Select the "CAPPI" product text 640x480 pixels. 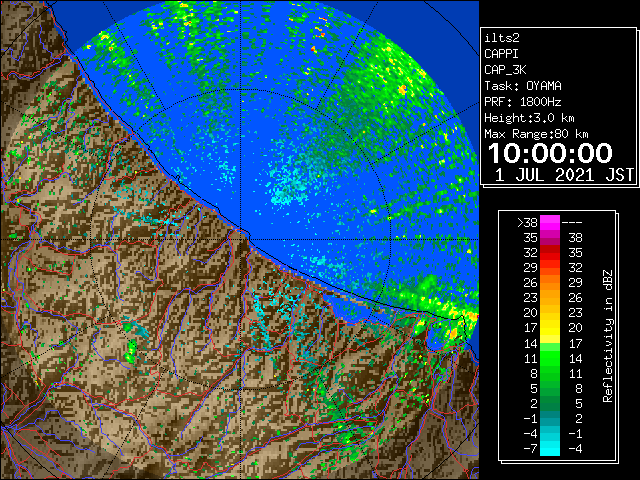[501, 54]
